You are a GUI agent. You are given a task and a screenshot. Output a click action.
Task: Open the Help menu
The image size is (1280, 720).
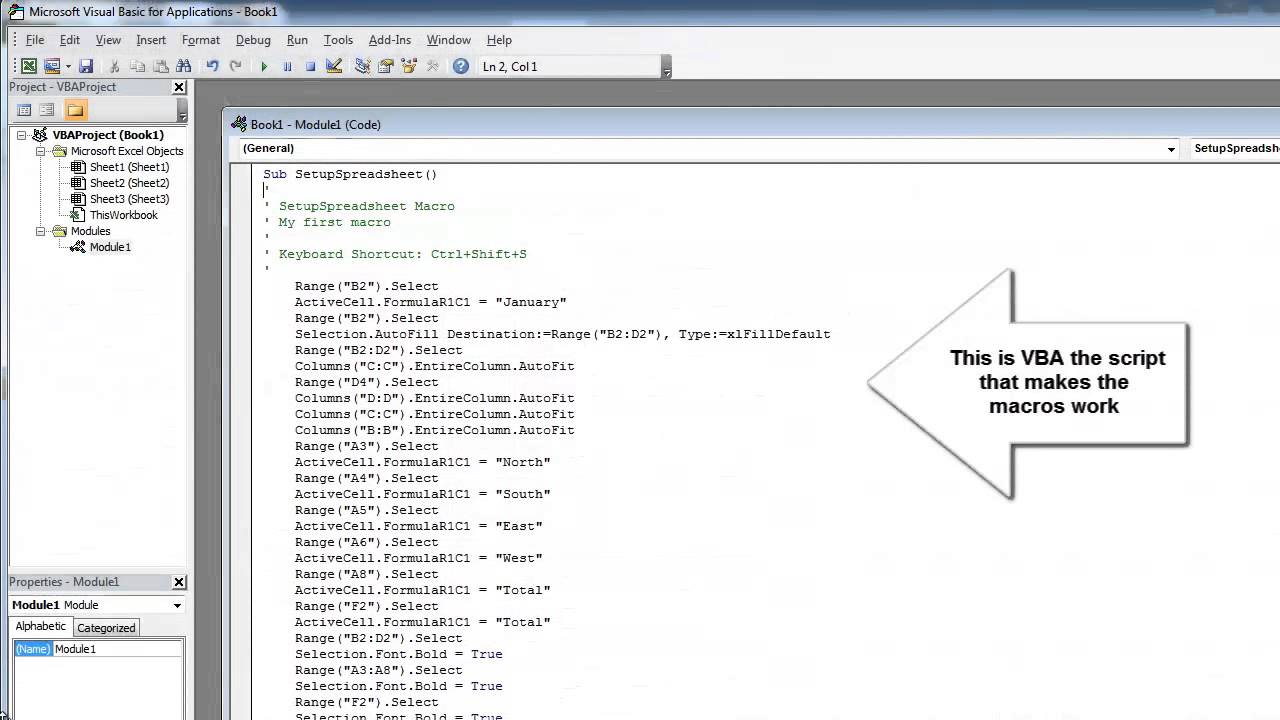pyautogui.click(x=499, y=40)
